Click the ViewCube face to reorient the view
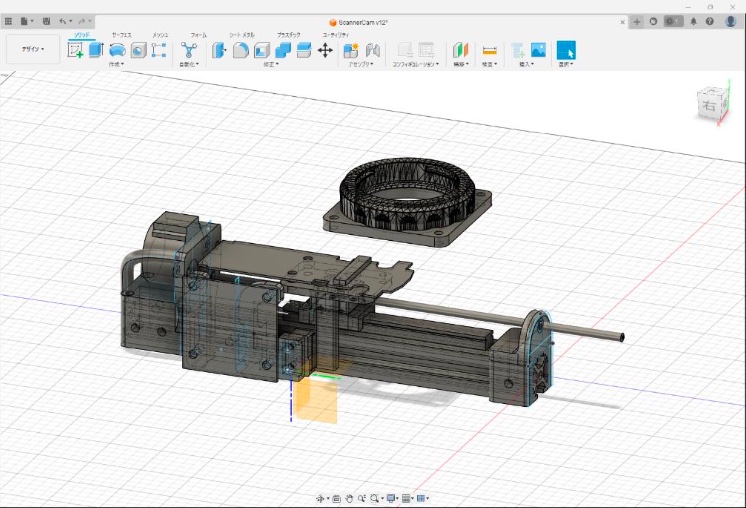Image resolution: width=746 pixels, height=508 pixels. 708,104
